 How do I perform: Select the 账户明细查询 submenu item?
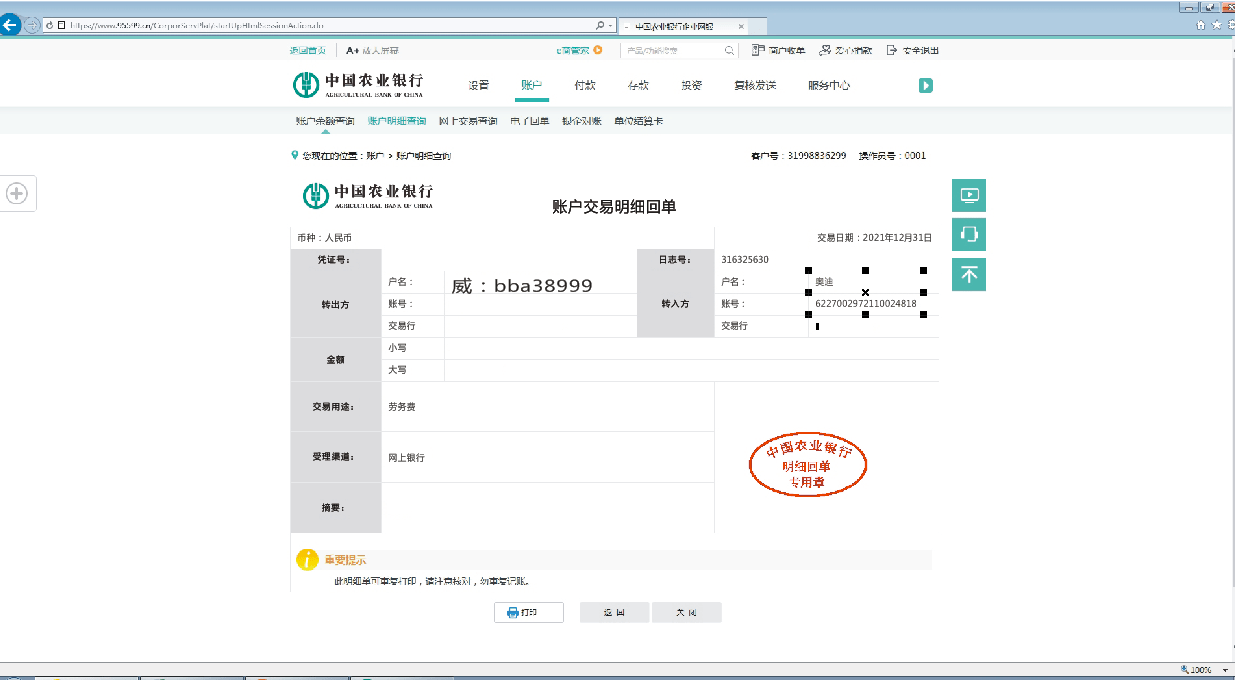[x=397, y=121]
